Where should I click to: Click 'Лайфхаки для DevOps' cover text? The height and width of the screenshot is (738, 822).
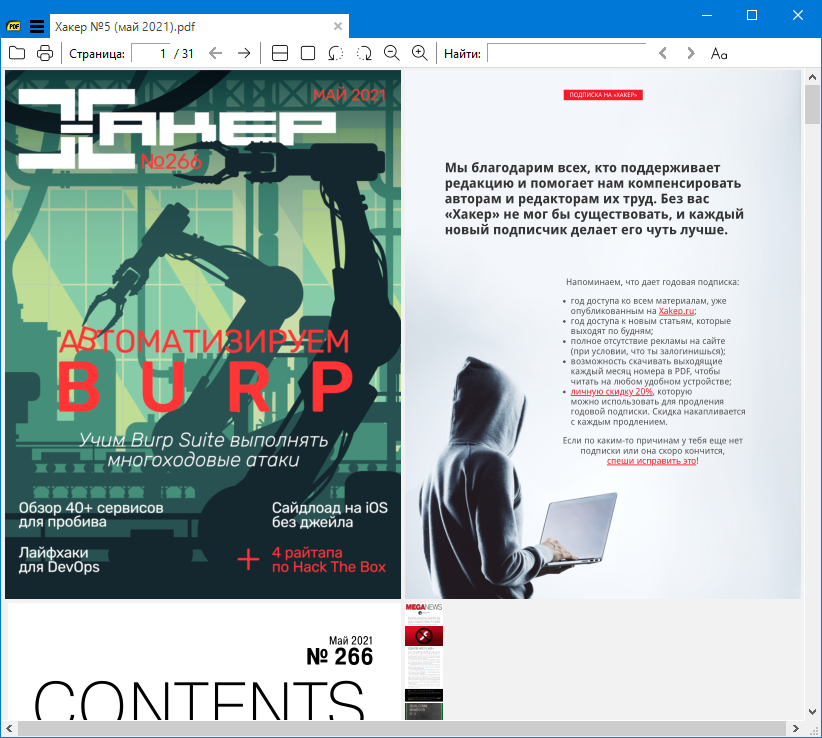pyautogui.click(x=59, y=560)
